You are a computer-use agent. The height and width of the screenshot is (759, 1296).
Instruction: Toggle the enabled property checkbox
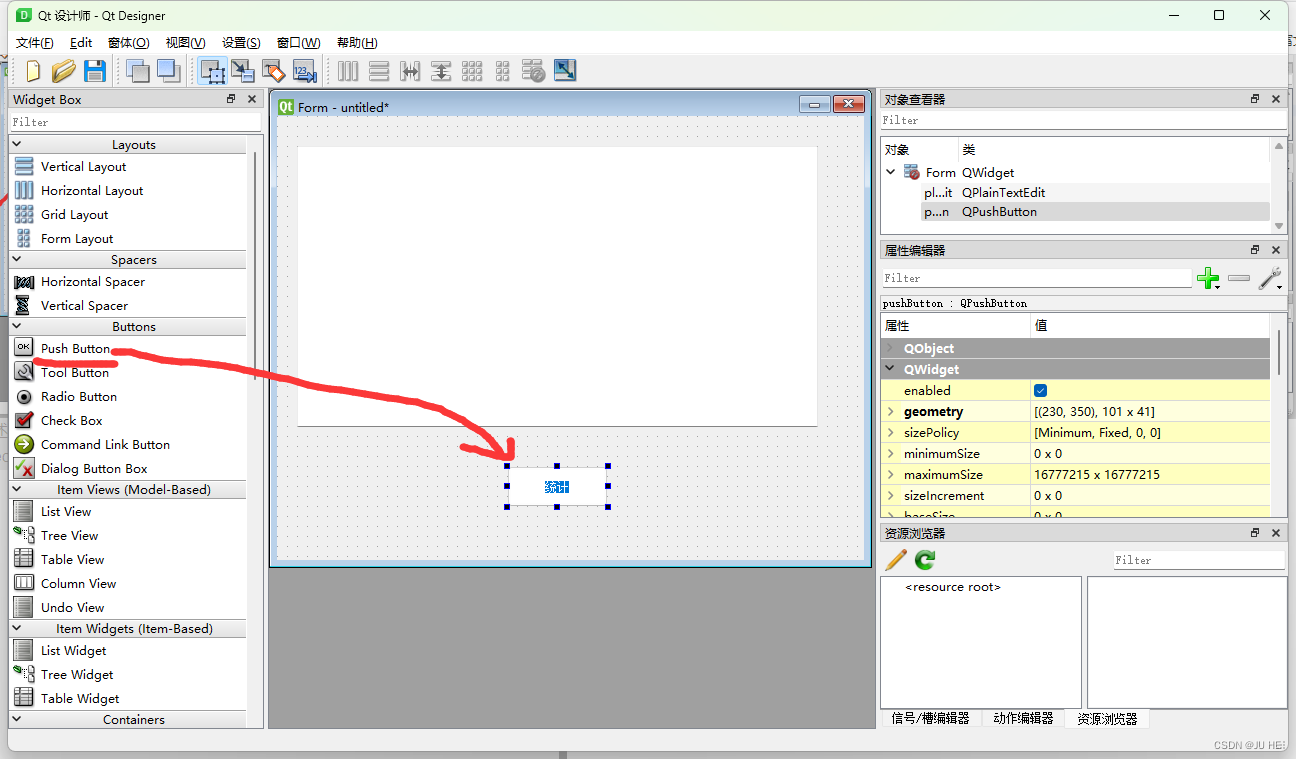coord(1040,390)
